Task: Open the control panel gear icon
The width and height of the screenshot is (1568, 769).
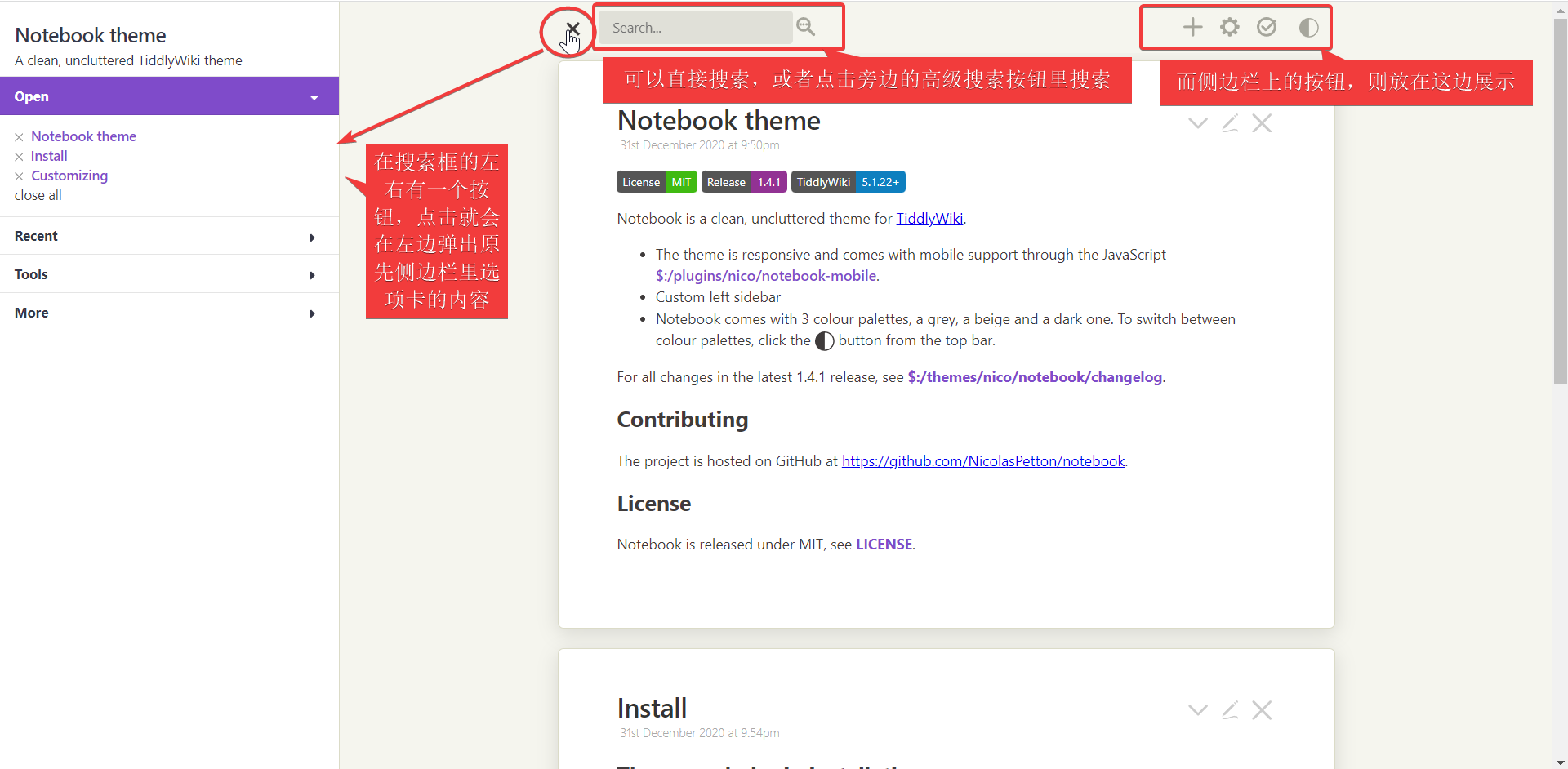Action: [1229, 27]
